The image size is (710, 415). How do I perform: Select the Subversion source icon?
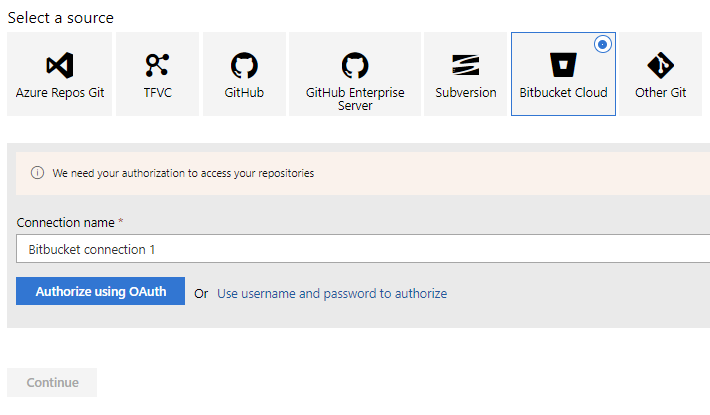pos(466,66)
